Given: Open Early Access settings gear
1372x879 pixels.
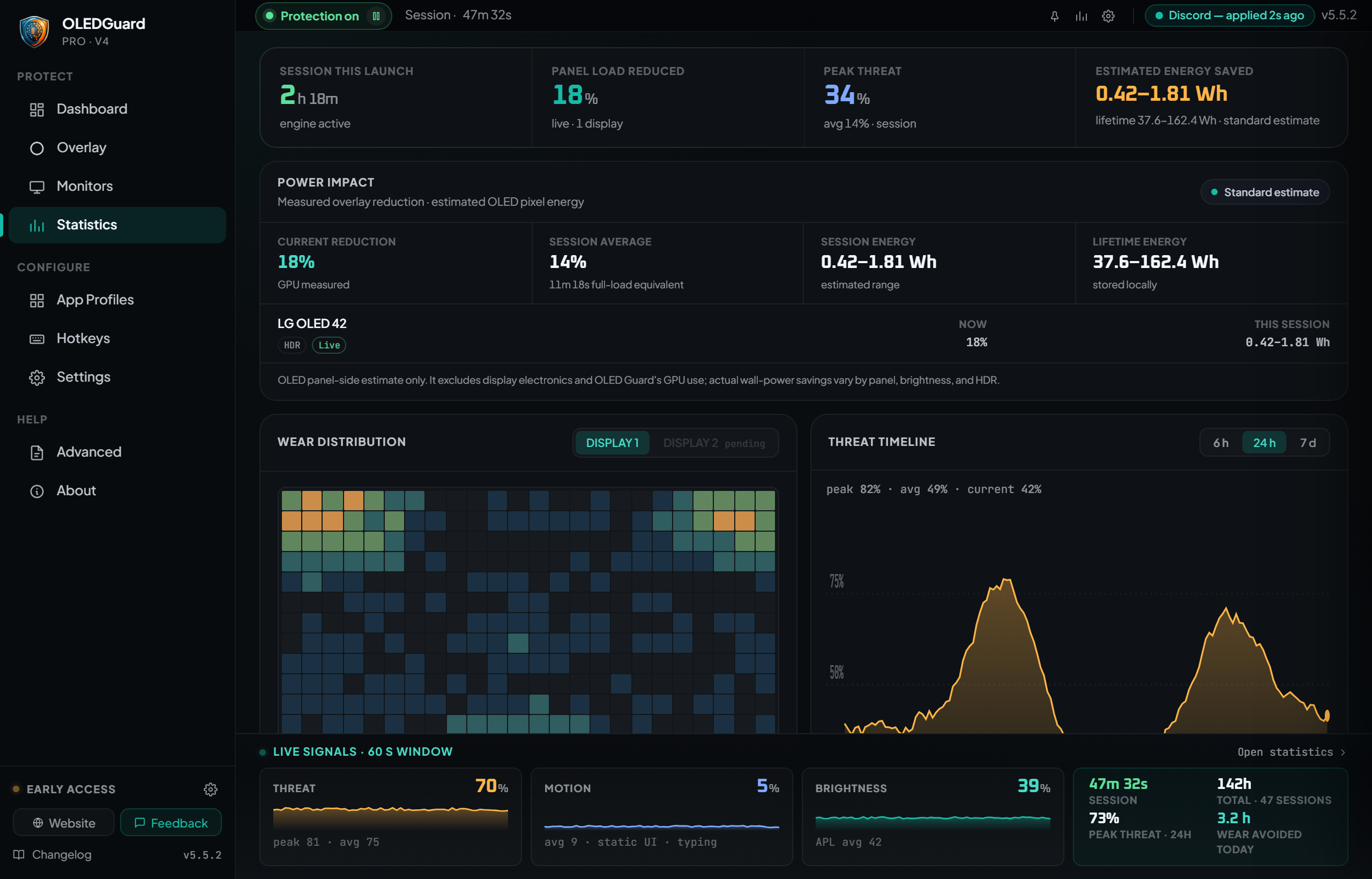Looking at the screenshot, I should click(211, 789).
